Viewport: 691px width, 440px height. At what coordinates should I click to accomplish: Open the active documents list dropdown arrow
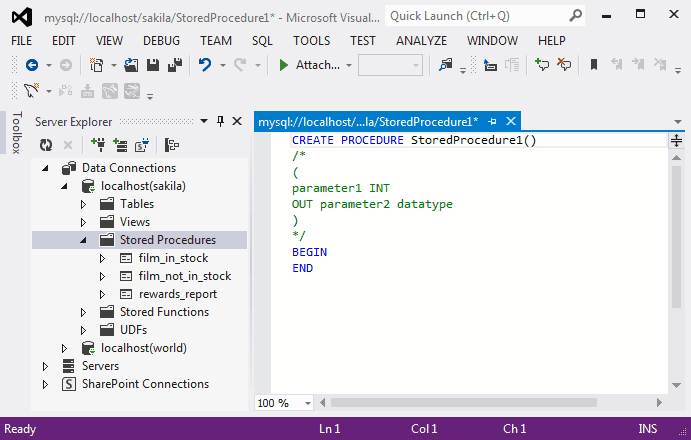tap(678, 122)
